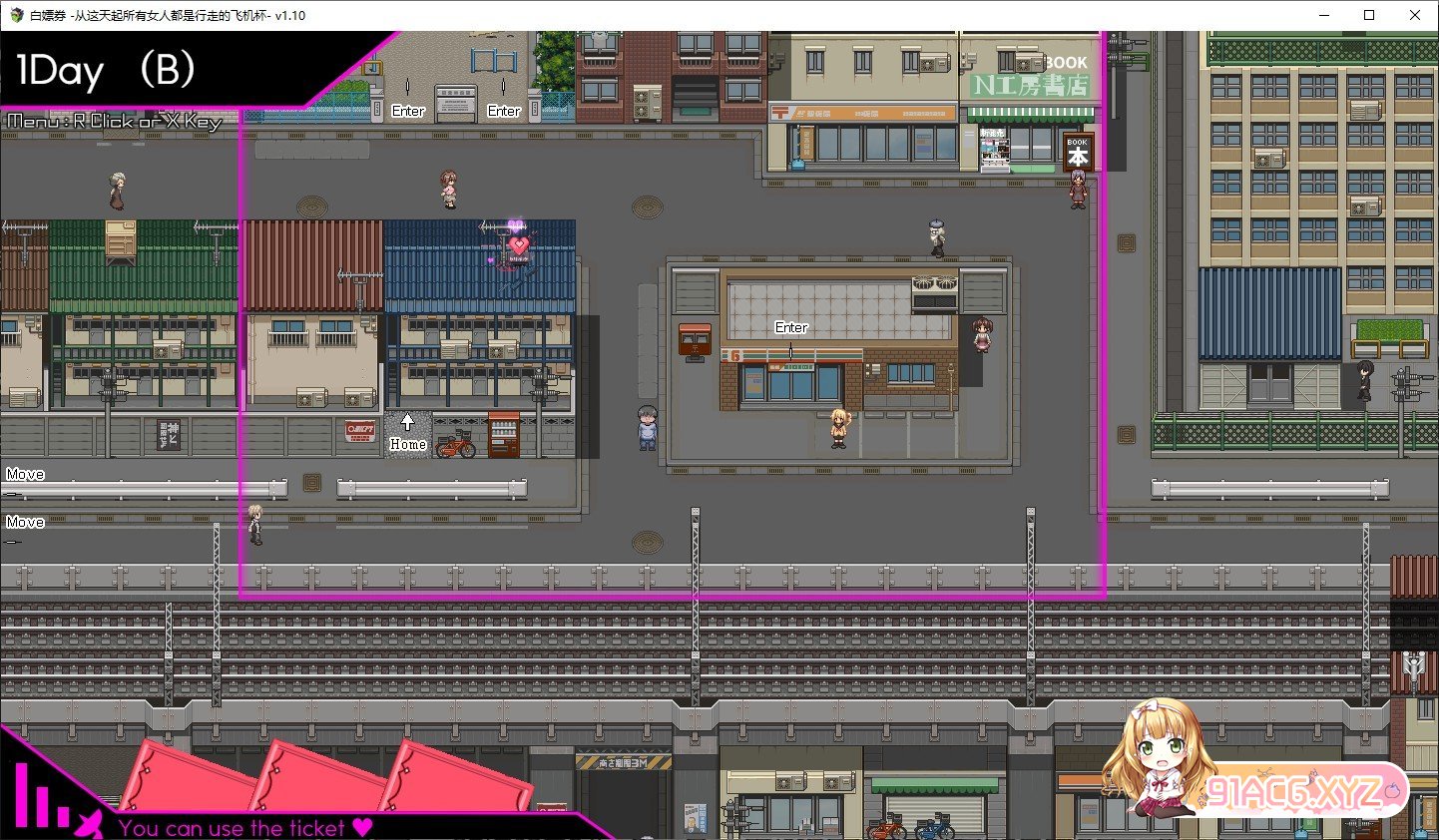Click the BOOK sign at the bookstore
Viewport: 1439px width, 840px height.
point(1078,152)
